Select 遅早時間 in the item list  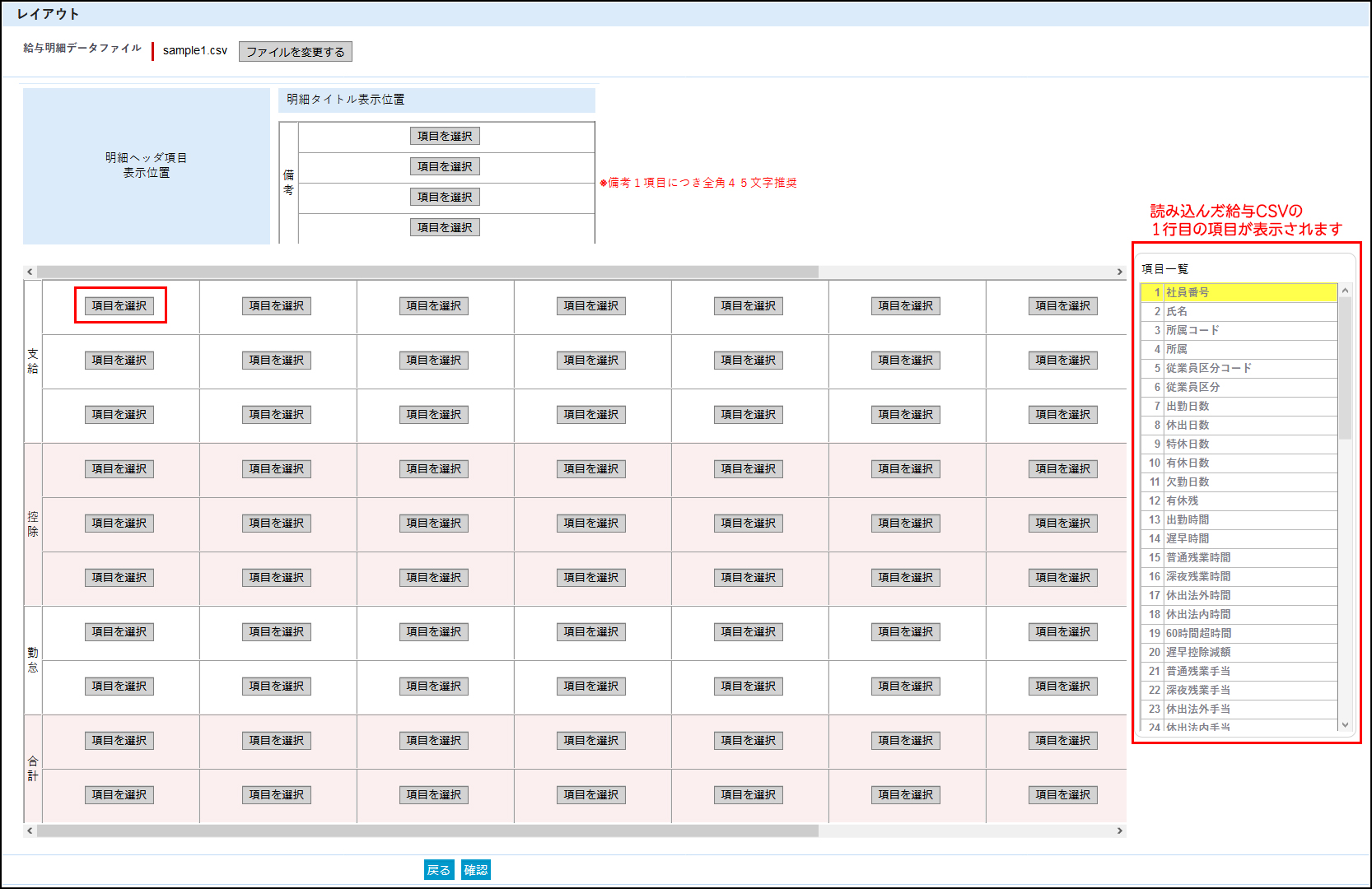click(1239, 538)
